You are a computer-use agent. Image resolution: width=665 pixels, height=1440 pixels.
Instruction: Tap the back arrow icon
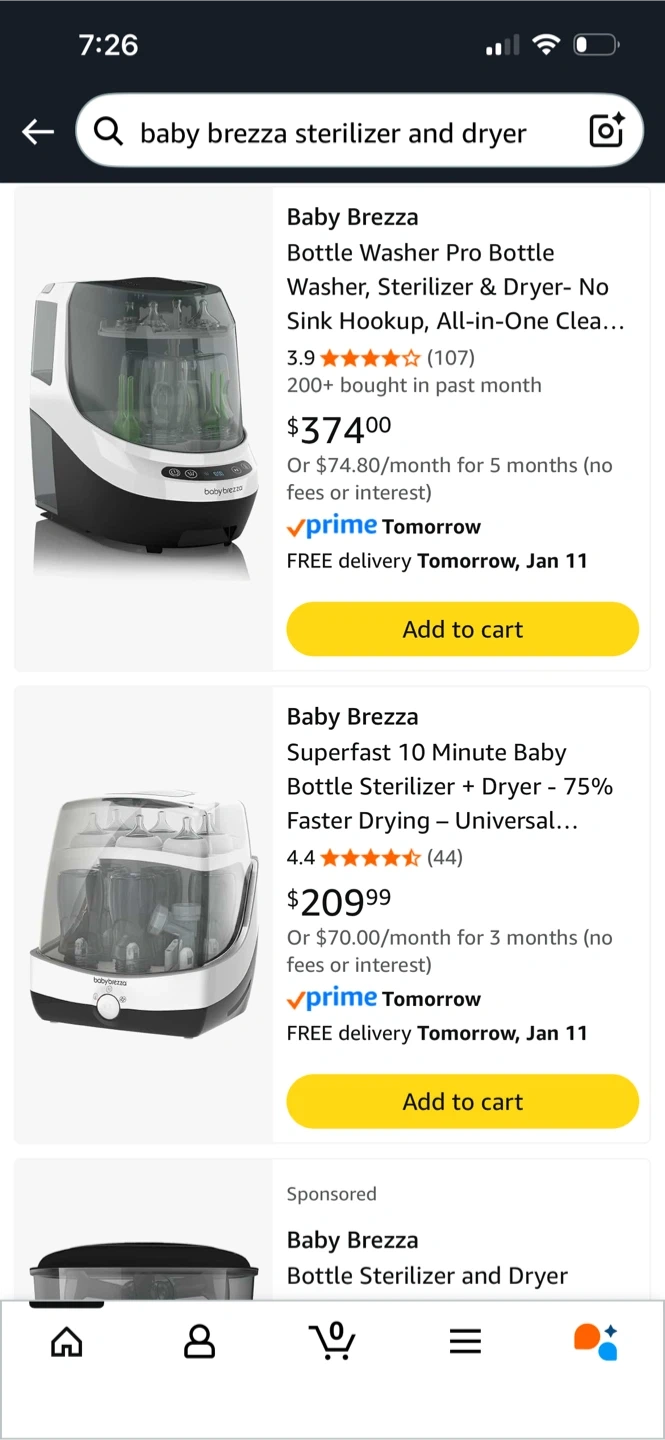(38, 132)
